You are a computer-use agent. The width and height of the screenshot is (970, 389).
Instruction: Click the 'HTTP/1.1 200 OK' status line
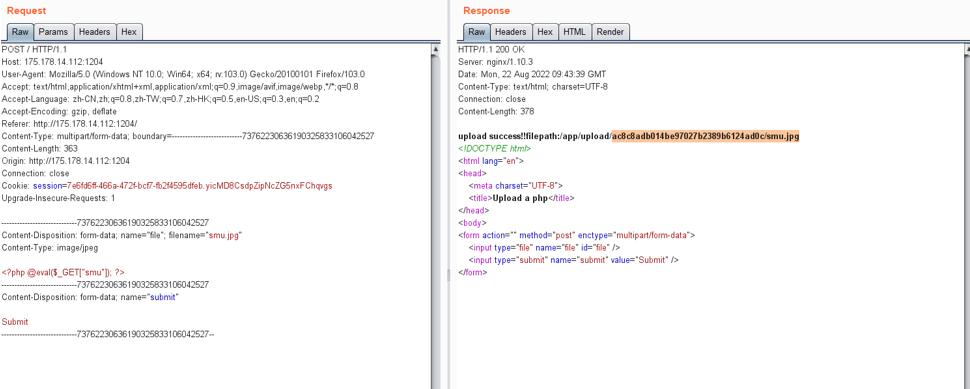pyautogui.click(x=490, y=49)
